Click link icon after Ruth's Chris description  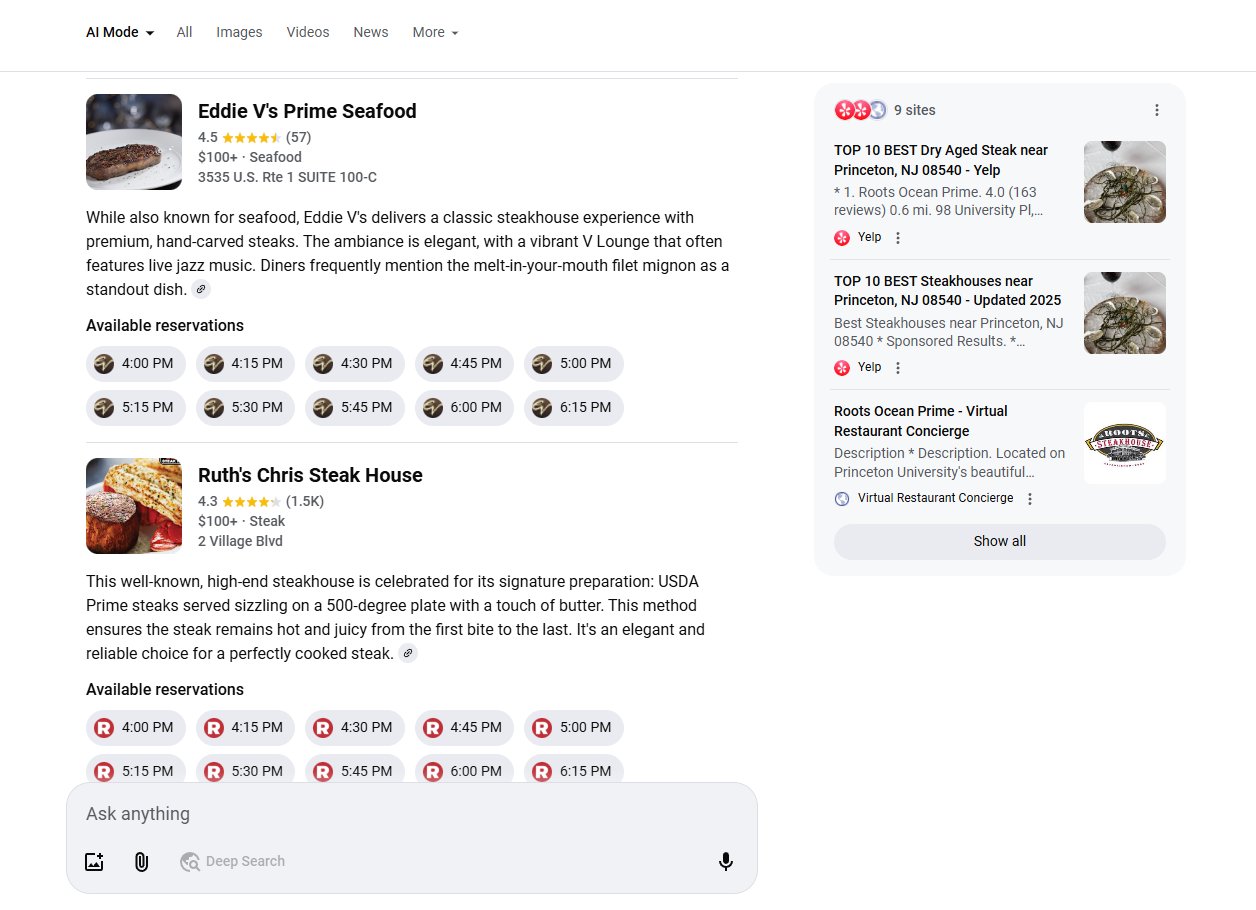[x=408, y=654]
